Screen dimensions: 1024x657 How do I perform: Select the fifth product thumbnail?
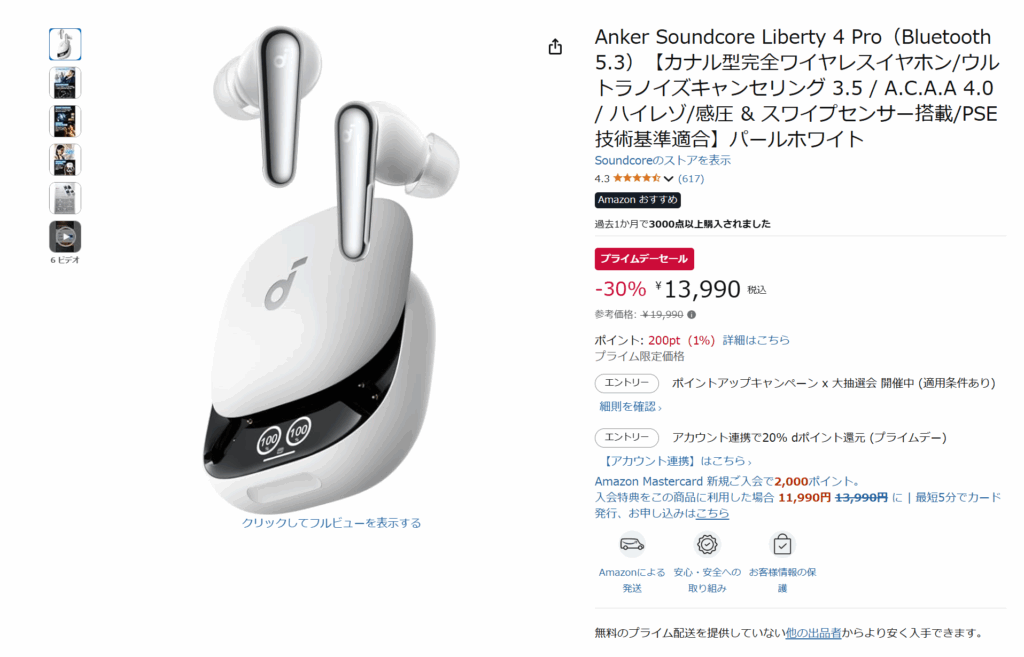tap(65, 199)
